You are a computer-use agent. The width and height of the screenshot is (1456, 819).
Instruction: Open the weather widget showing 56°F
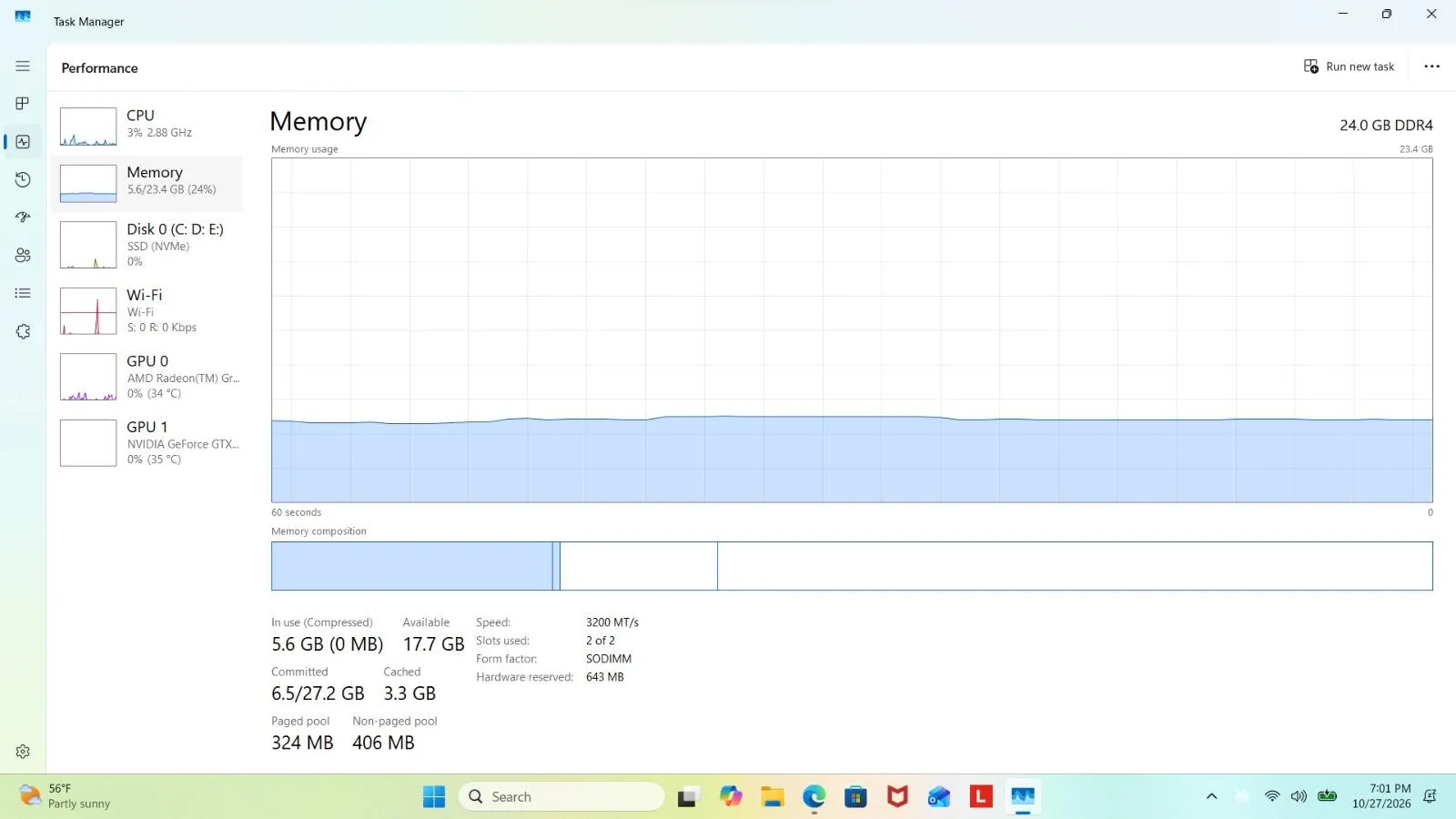click(66, 796)
